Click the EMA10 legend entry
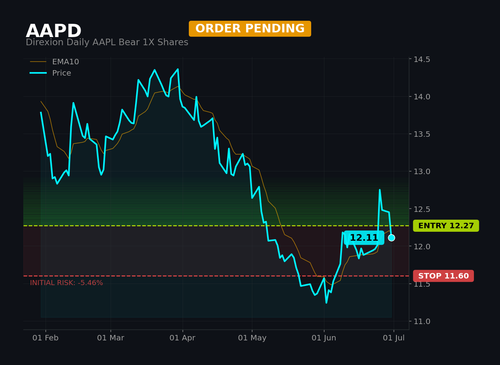This screenshot has width=500, height=365. point(55,62)
